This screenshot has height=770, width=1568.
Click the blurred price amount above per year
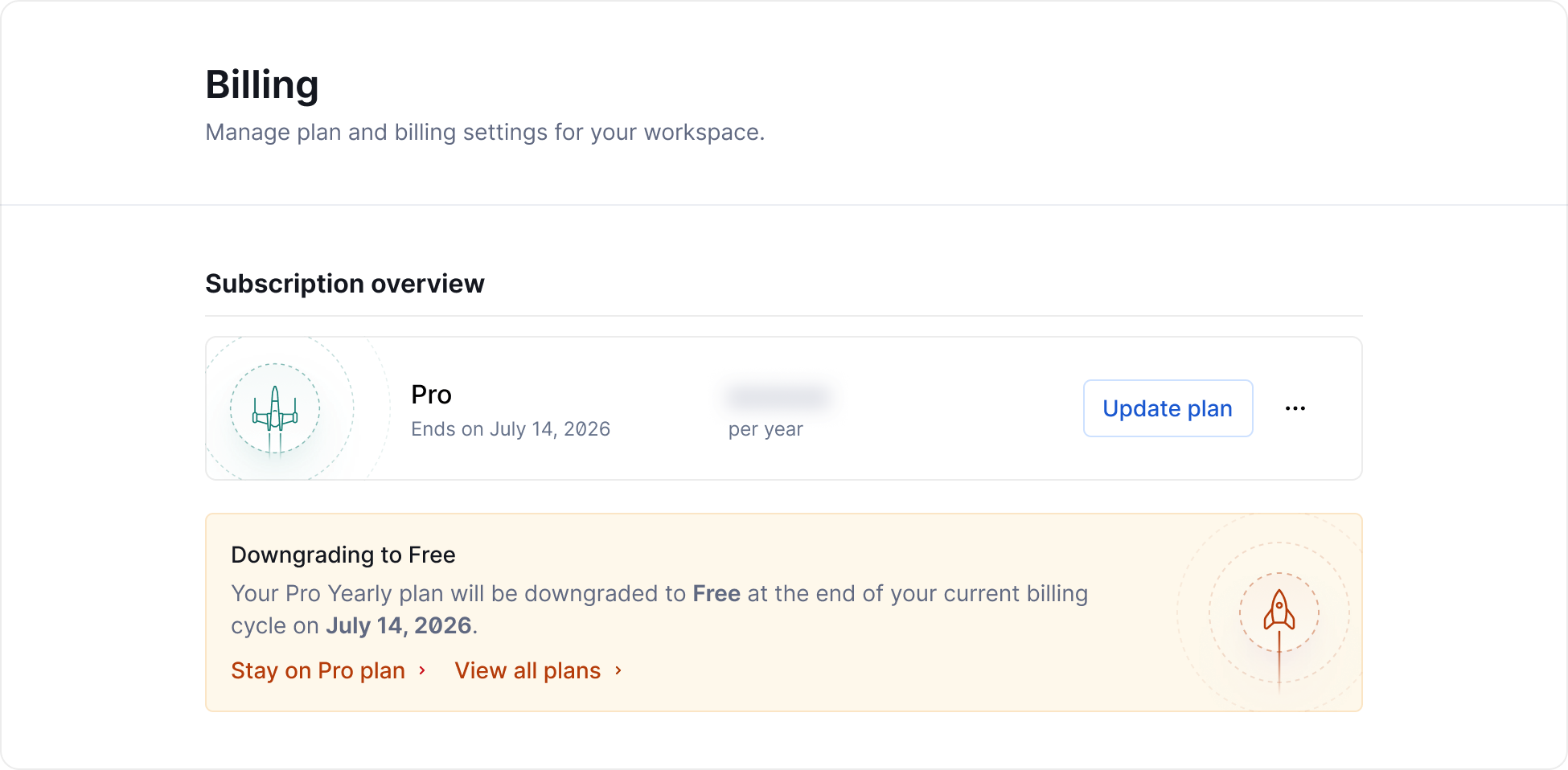(778, 396)
